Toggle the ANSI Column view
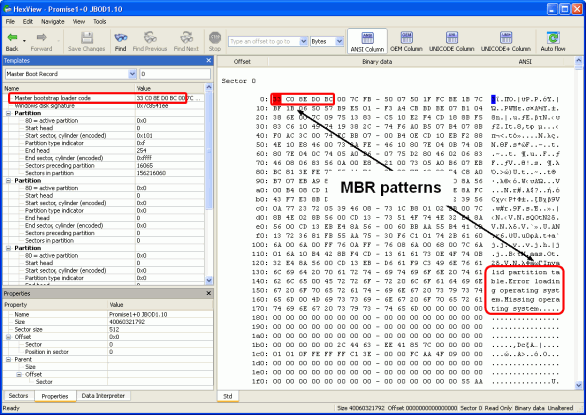This screenshot has width=586, height=415. pyautogui.click(x=367, y=41)
